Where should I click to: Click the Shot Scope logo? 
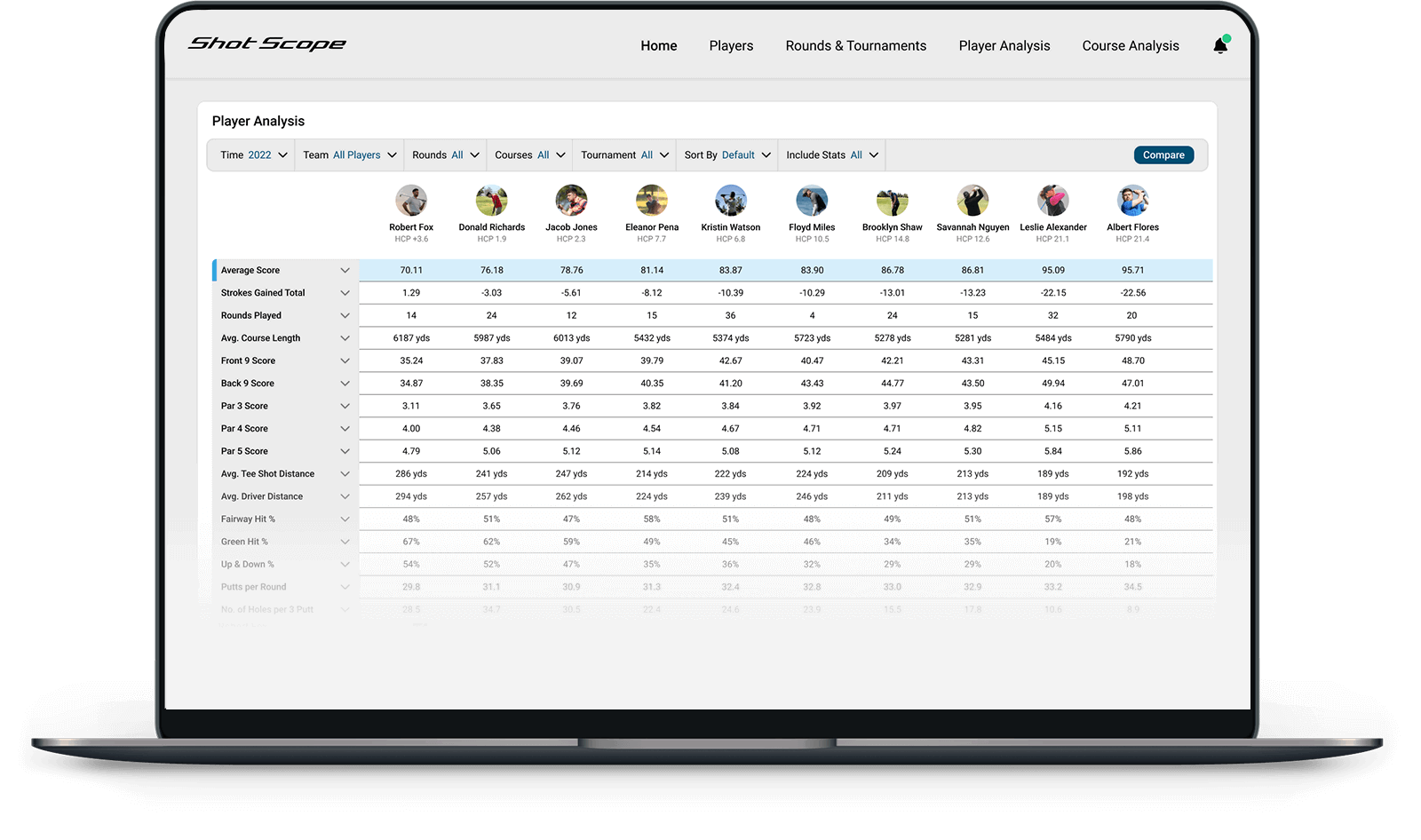tap(267, 44)
